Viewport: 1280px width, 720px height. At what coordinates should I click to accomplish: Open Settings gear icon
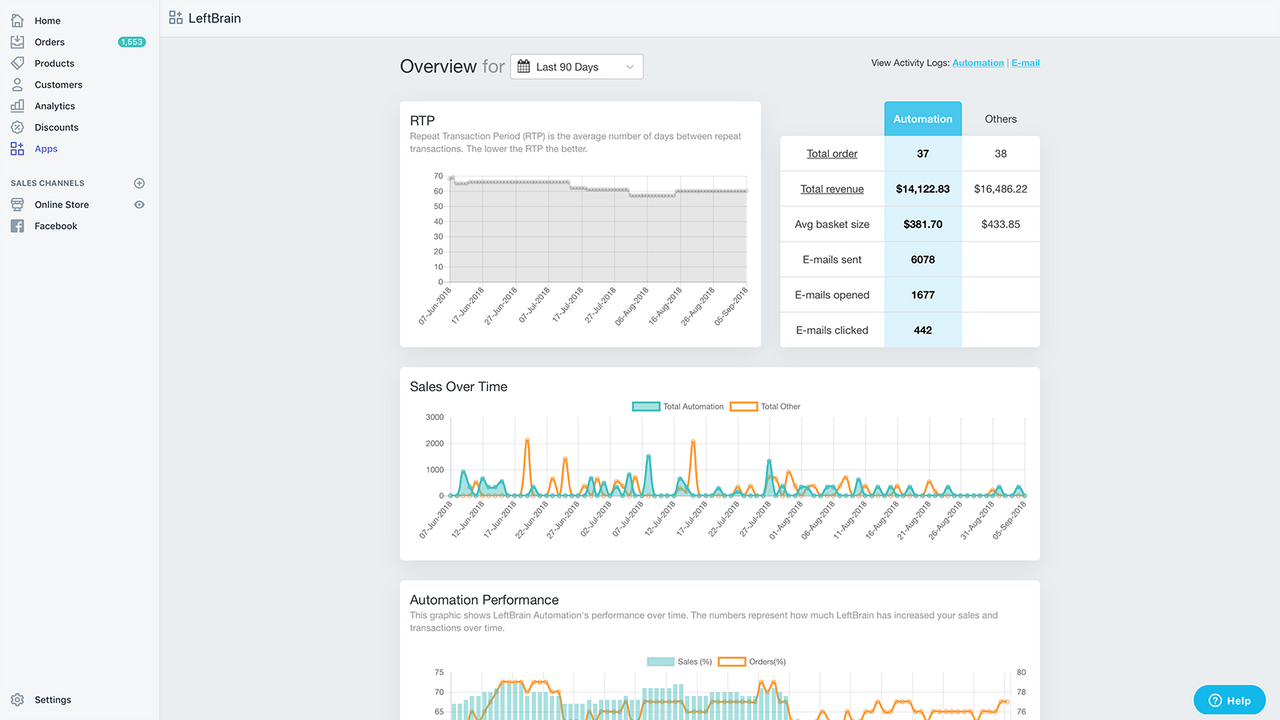pos(17,700)
